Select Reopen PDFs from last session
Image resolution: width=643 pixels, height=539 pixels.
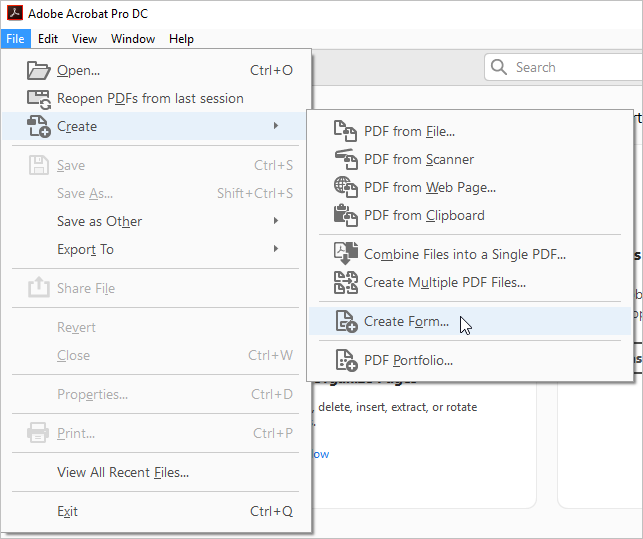tap(155, 99)
